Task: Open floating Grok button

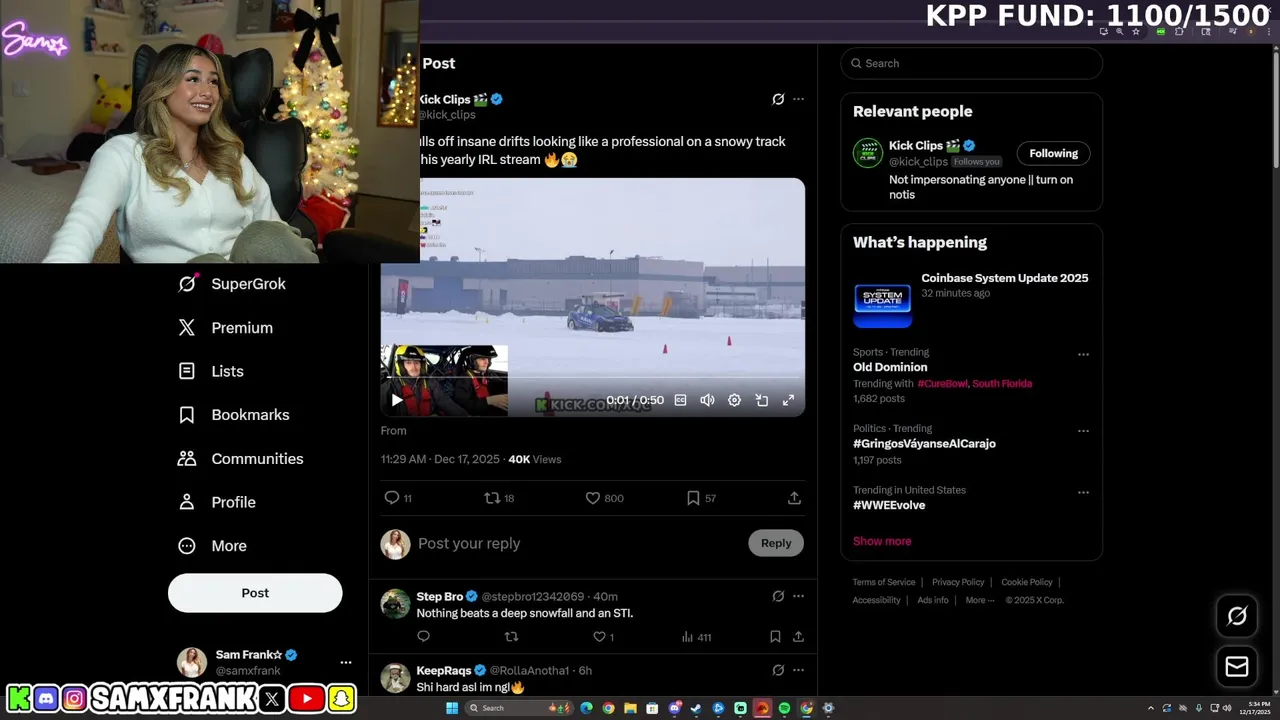Action: [1237, 616]
